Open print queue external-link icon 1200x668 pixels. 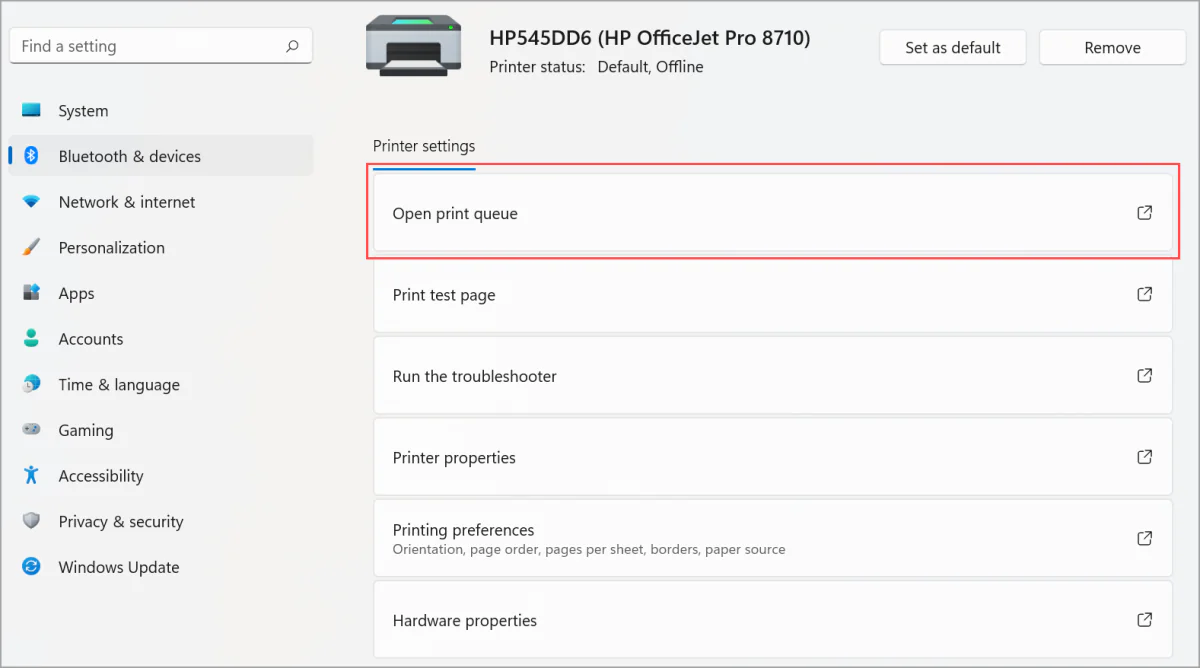[x=1144, y=212]
